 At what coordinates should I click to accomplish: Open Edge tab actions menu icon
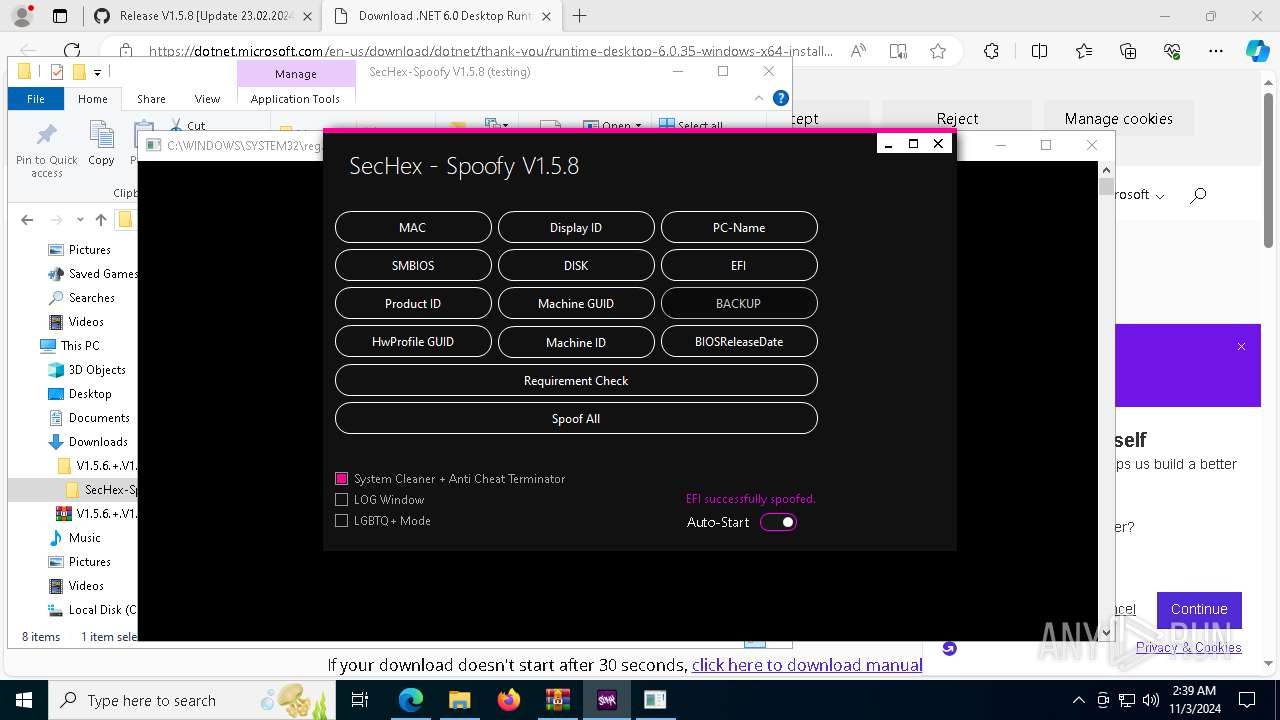click(60, 16)
